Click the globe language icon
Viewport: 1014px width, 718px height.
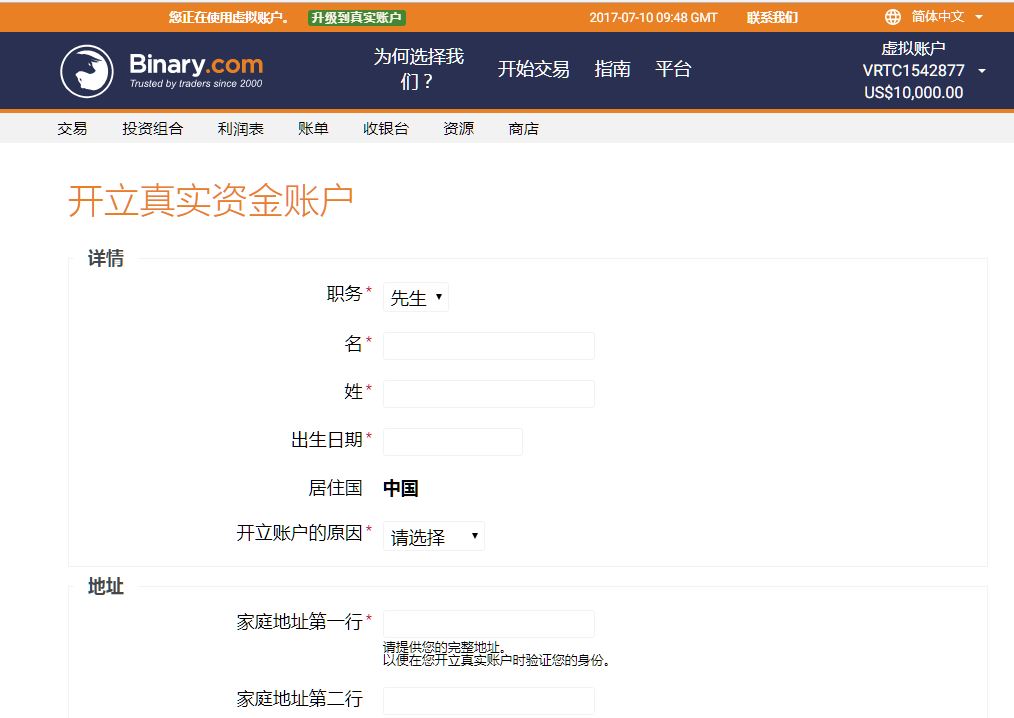click(893, 17)
